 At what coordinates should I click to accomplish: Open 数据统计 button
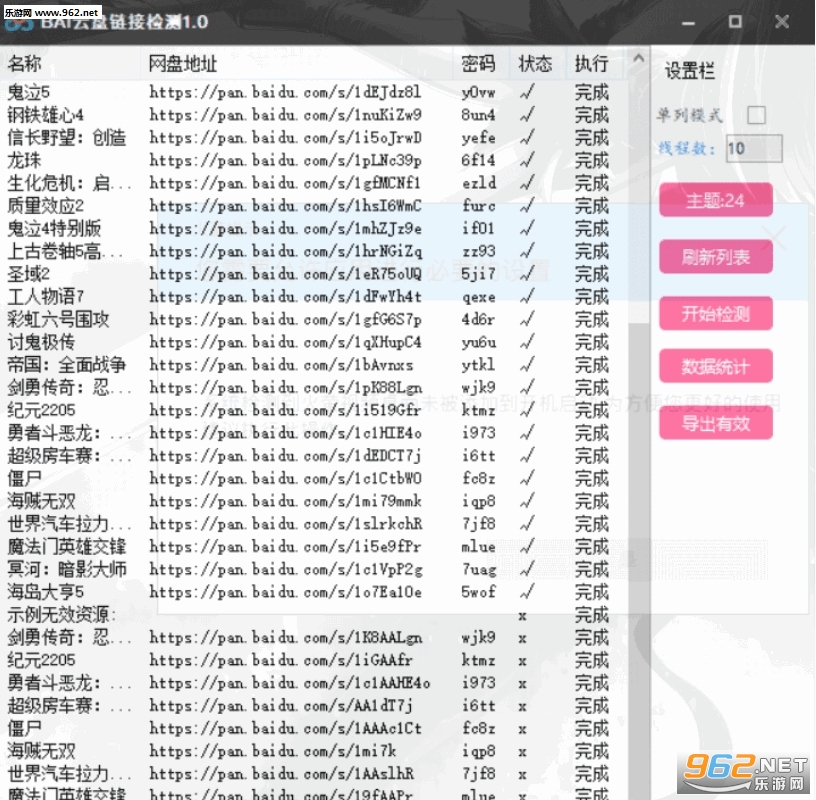tap(716, 366)
